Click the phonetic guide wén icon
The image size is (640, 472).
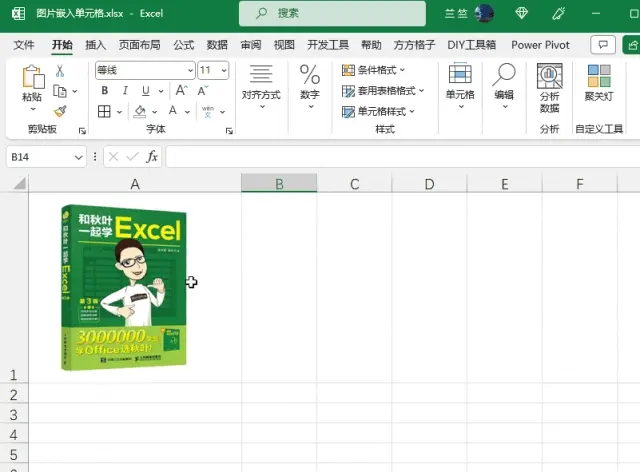208,111
